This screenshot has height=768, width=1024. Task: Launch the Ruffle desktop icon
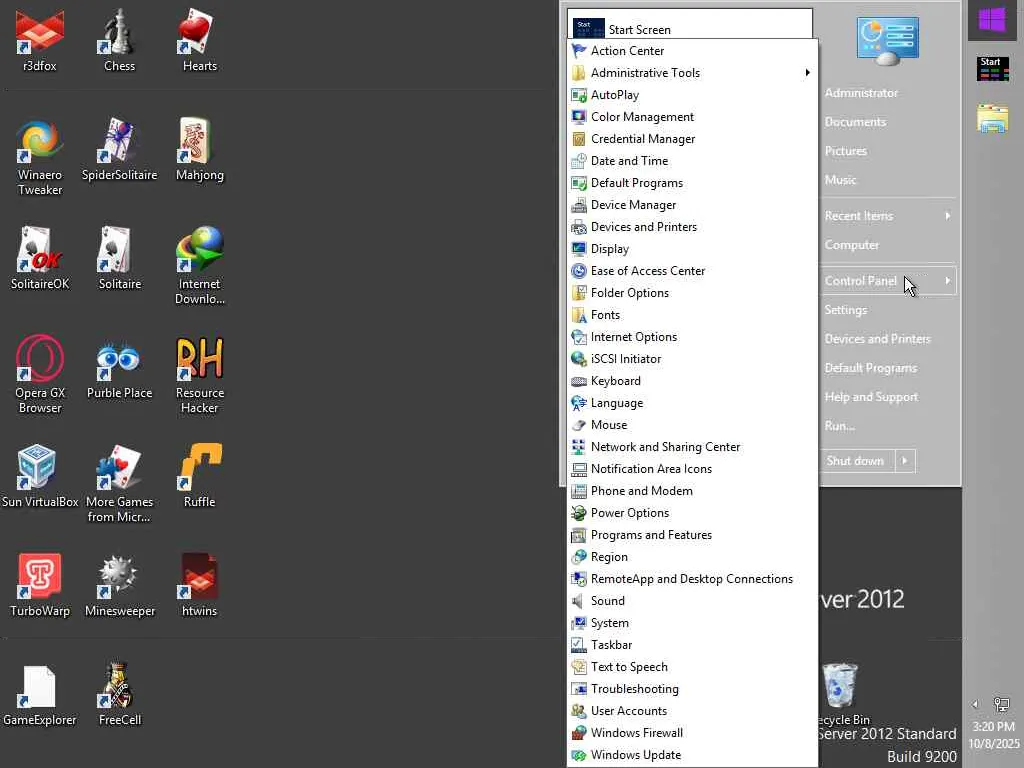[x=200, y=477]
